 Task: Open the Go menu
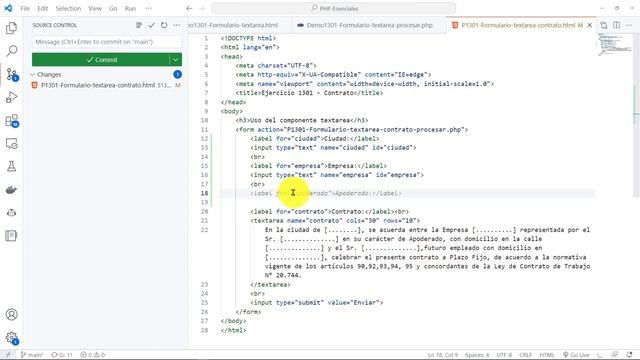pyautogui.click(x=113, y=8)
